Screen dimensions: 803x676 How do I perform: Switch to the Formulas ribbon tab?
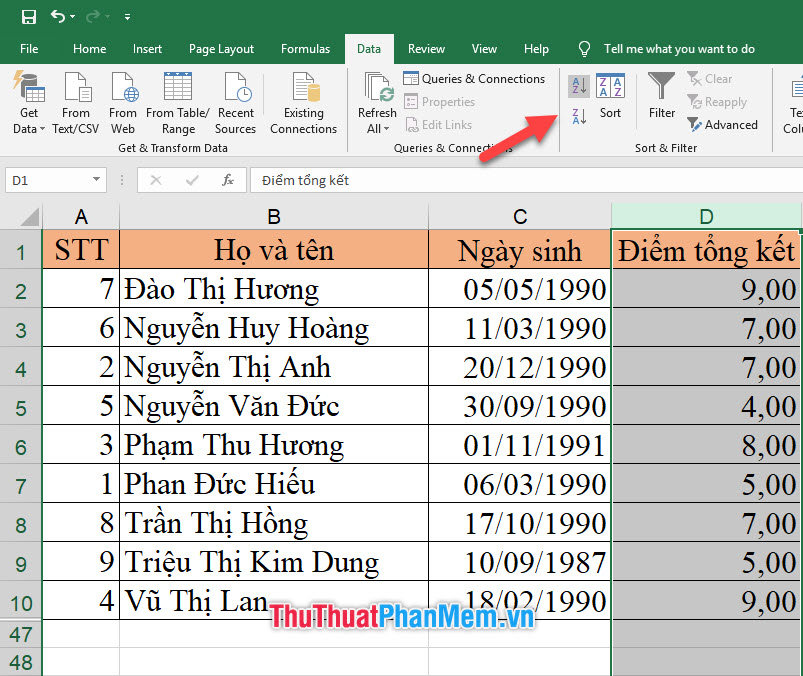305,48
